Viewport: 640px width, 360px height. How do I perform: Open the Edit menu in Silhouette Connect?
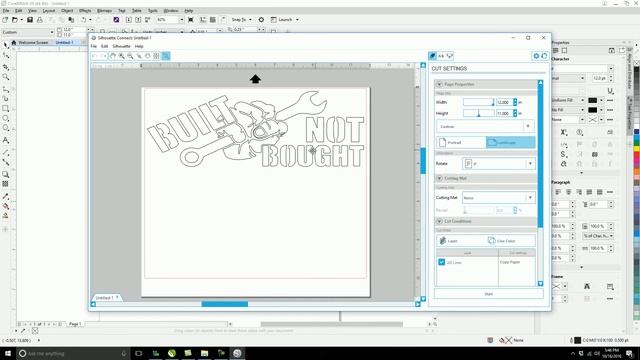pos(104,46)
